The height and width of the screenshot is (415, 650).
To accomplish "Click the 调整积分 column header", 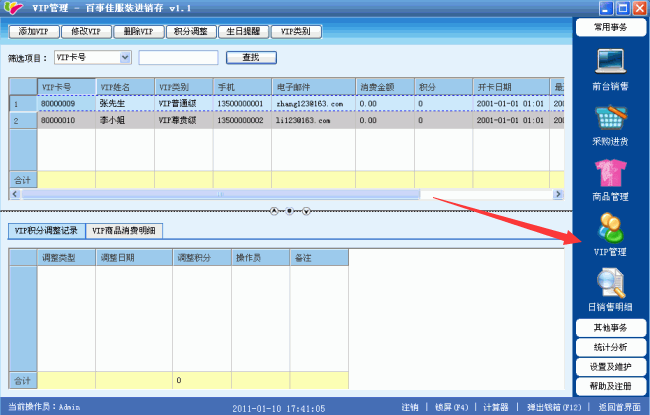I will pyautogui.click(x=202, y=257).
